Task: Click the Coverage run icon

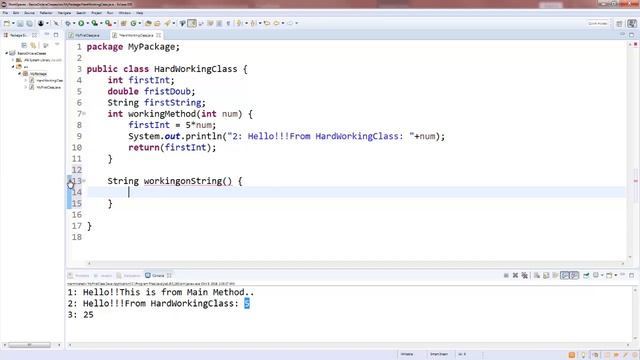Action: tap(95, 24)
